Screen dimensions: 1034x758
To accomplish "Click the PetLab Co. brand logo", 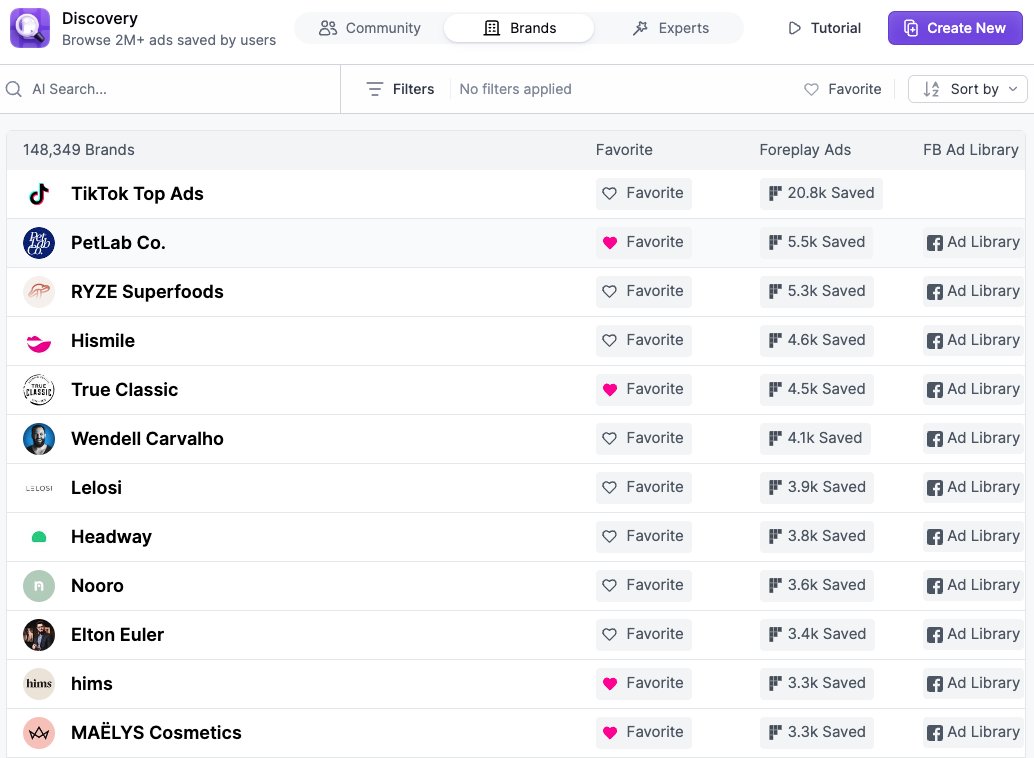I will click(39, 243).
